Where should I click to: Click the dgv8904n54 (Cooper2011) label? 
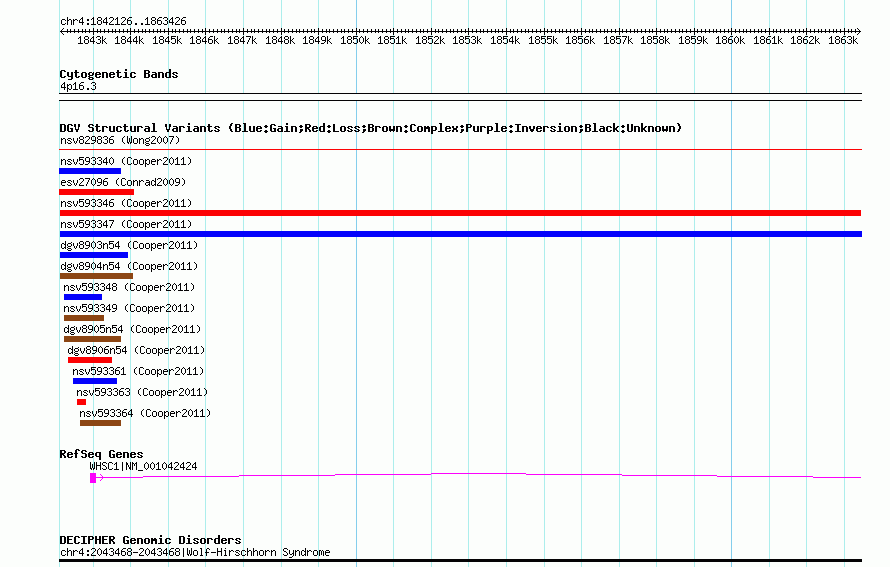coord(129,266)
